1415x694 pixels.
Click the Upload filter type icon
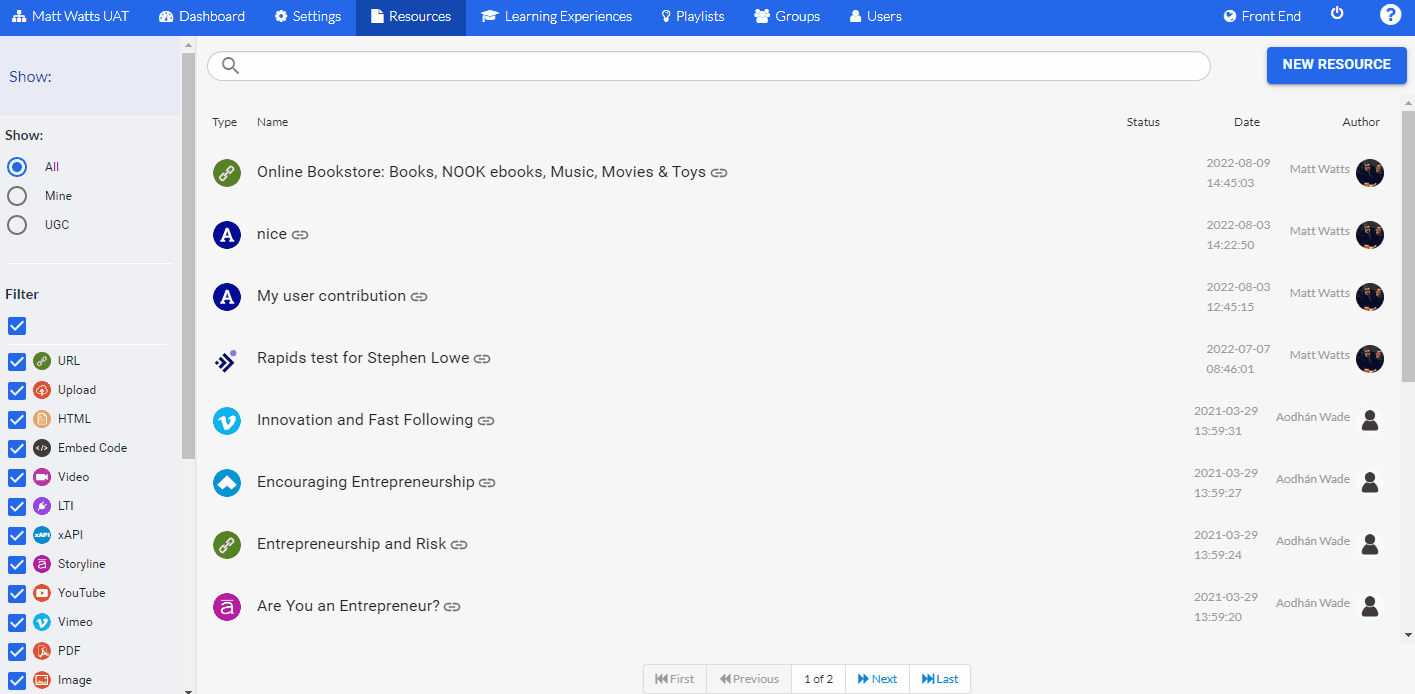(x=42, y=390)
